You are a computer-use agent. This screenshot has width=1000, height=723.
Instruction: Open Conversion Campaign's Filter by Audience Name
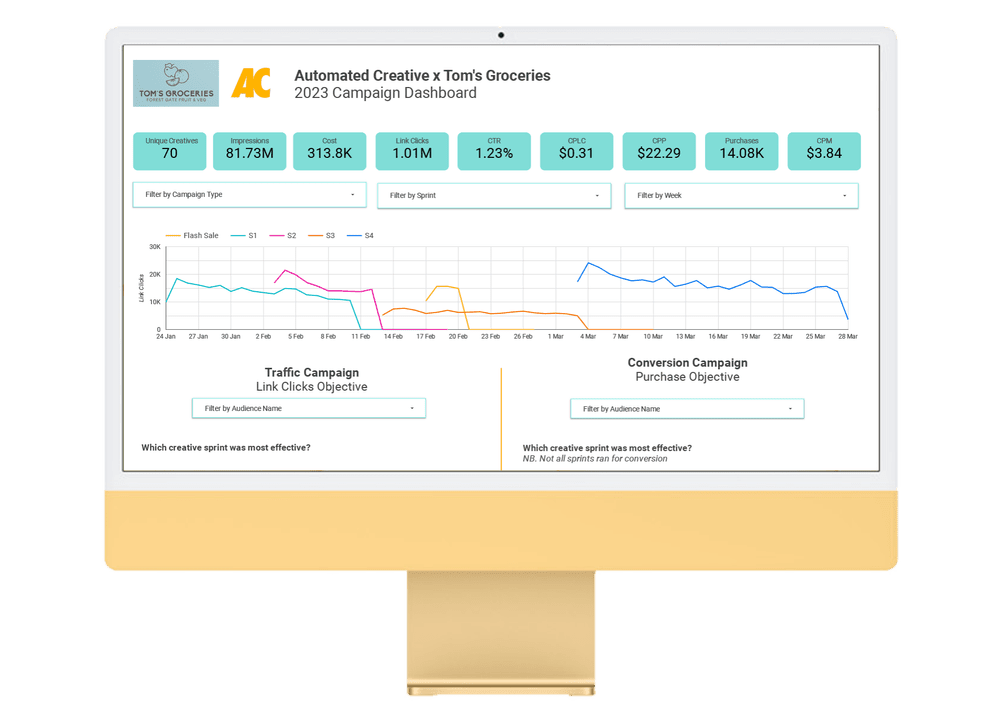[x=688, y=408]
